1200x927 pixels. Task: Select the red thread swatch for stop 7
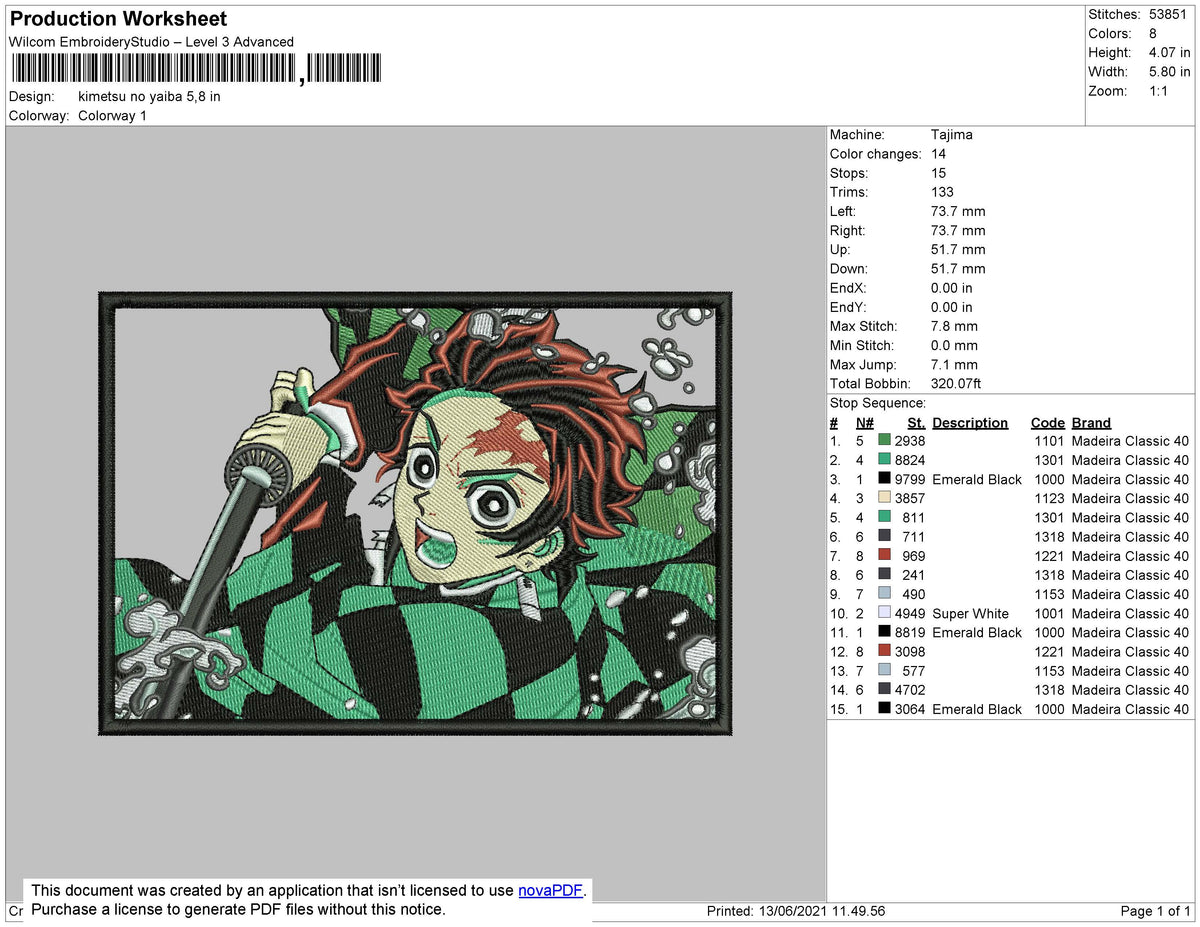(886, 556)
